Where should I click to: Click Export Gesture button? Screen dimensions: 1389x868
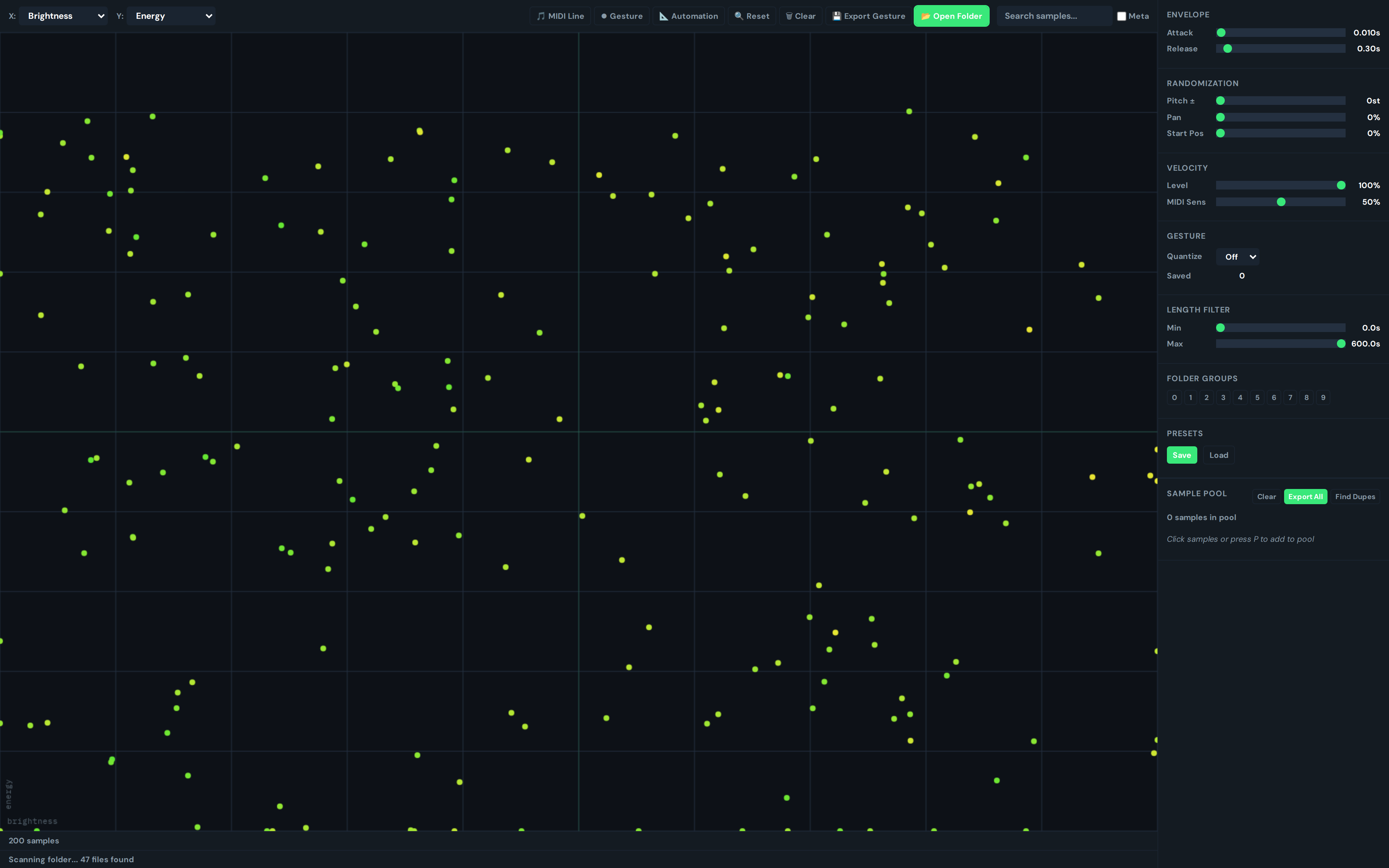(x=868, y=16)
